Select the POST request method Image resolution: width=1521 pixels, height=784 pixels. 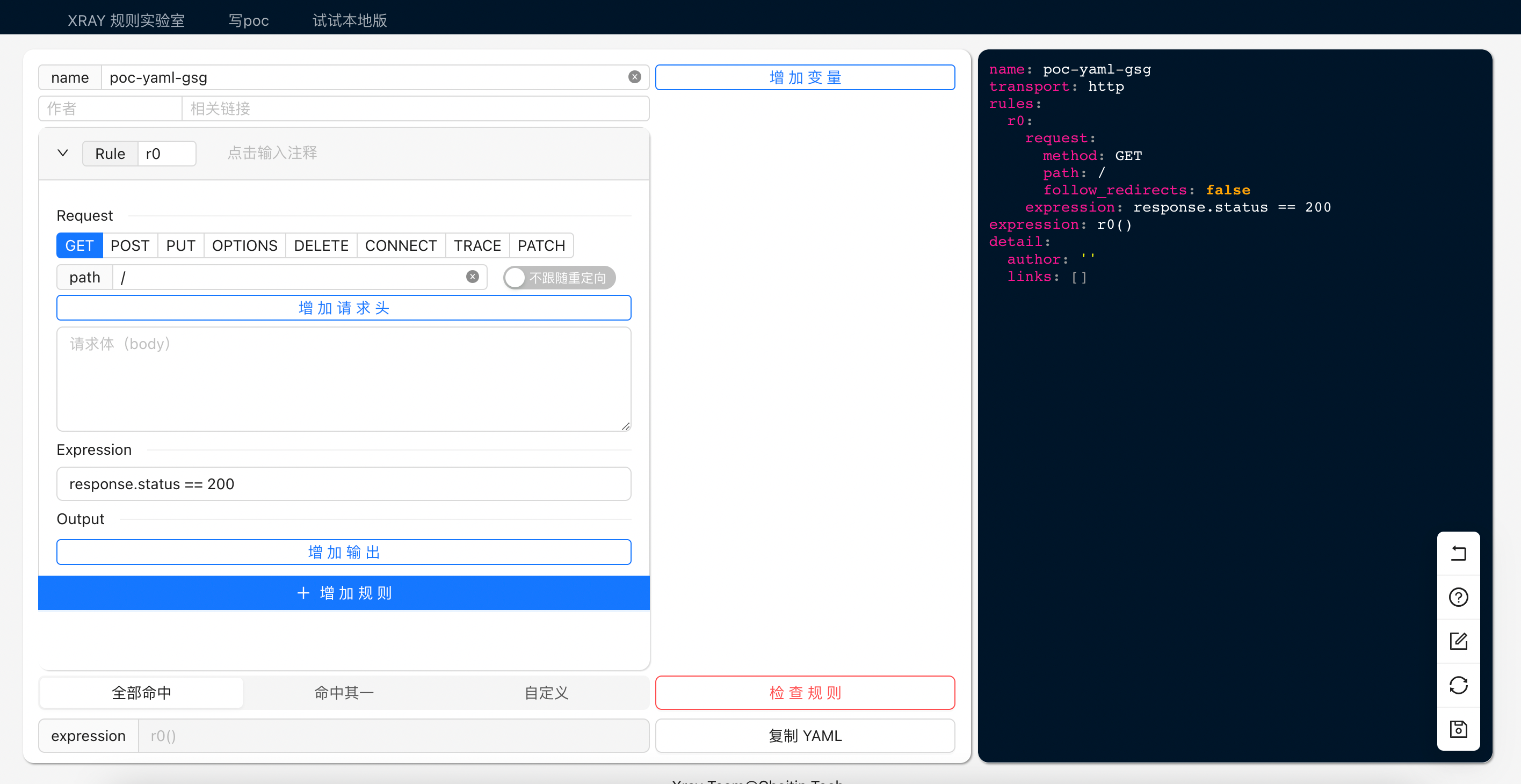click(130, 245)
